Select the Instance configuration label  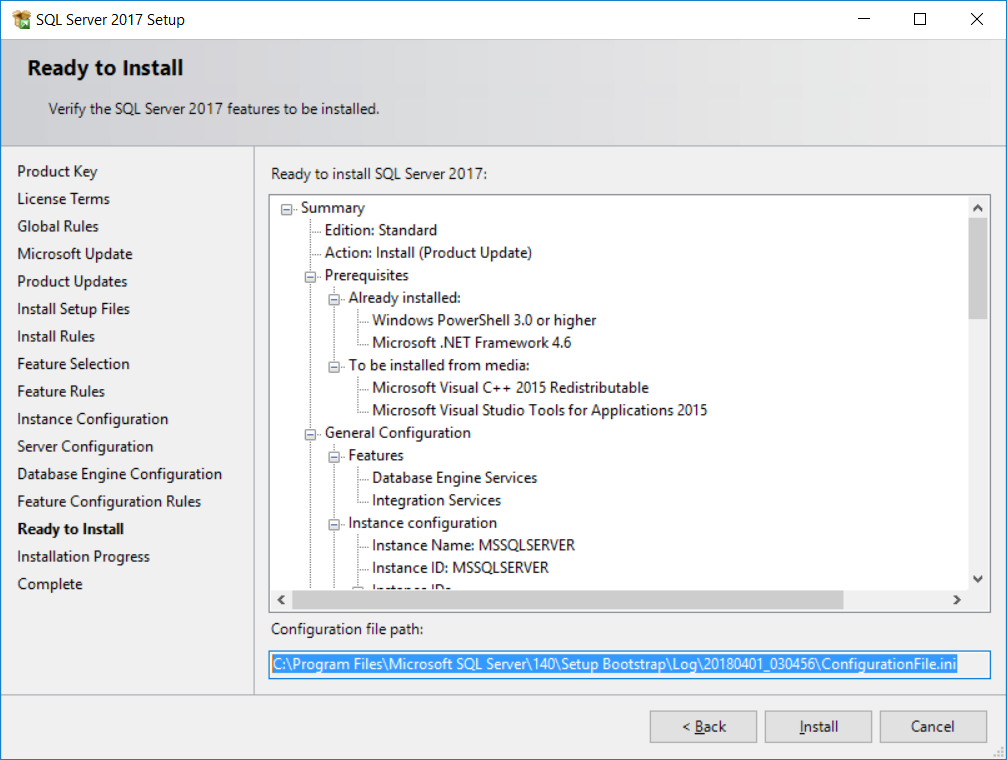tap(423, 523)
